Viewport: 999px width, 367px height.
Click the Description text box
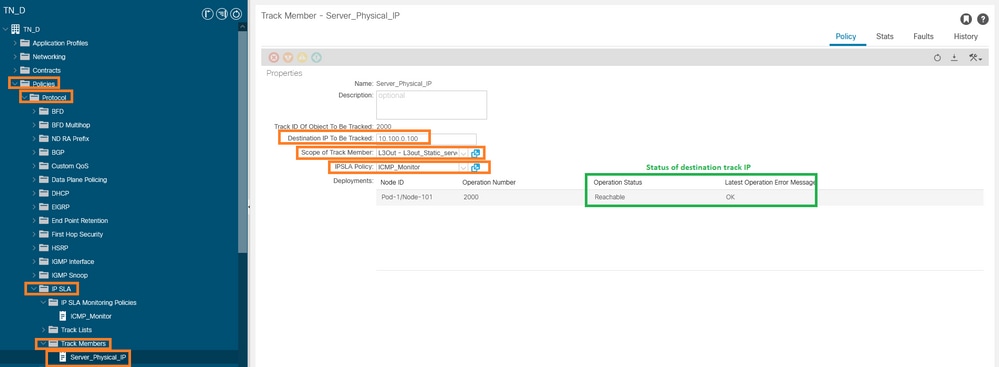pos(431,104)
